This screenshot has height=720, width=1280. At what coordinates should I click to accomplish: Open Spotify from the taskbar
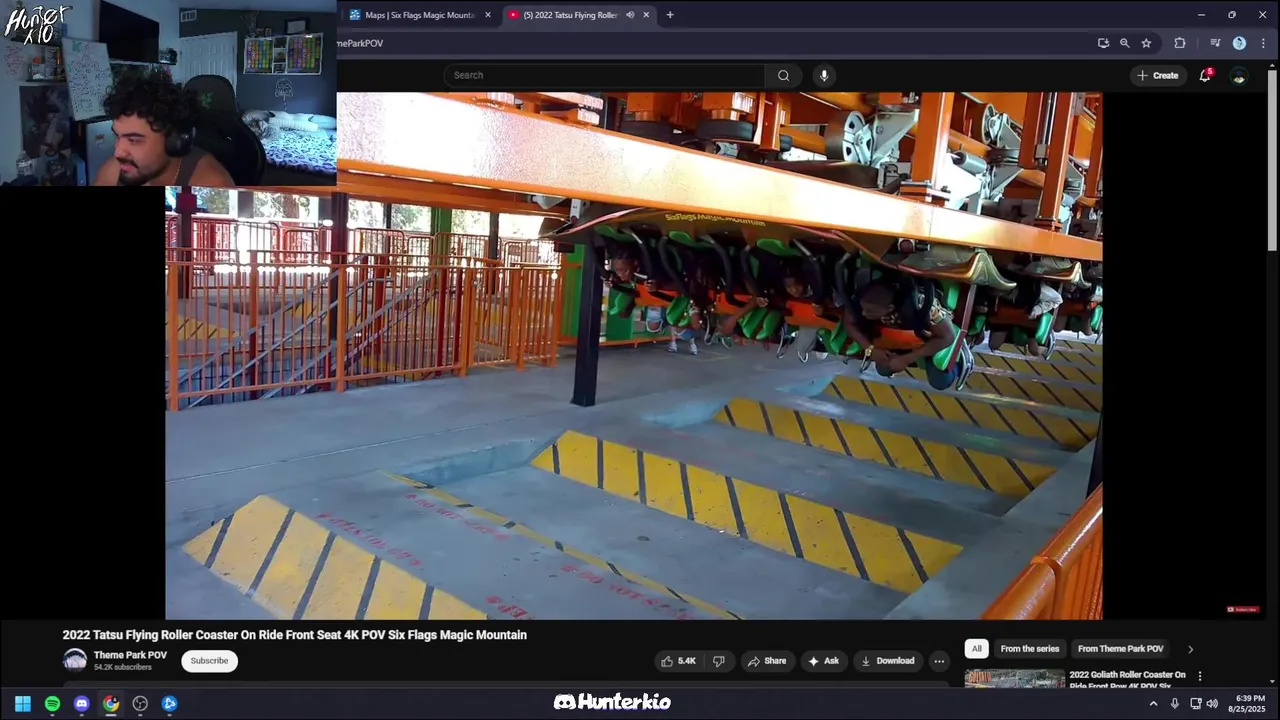click(x=52, y=703)
